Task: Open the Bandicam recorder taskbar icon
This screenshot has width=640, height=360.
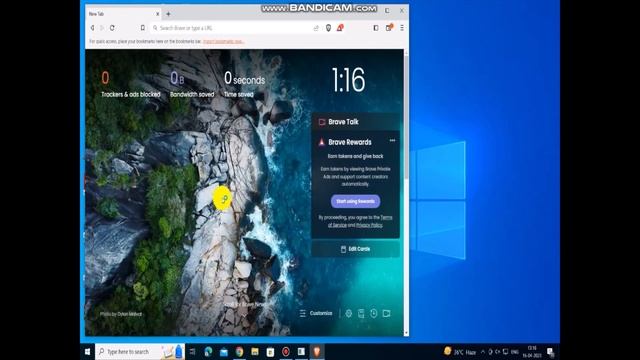Action: click(286, 351)
